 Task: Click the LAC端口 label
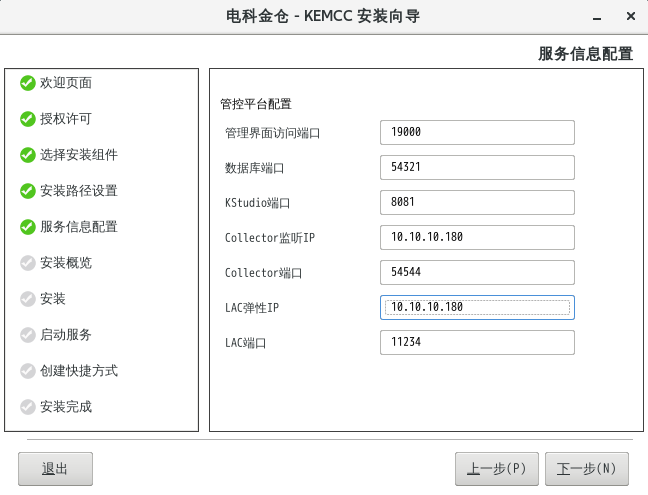(245, 343)
